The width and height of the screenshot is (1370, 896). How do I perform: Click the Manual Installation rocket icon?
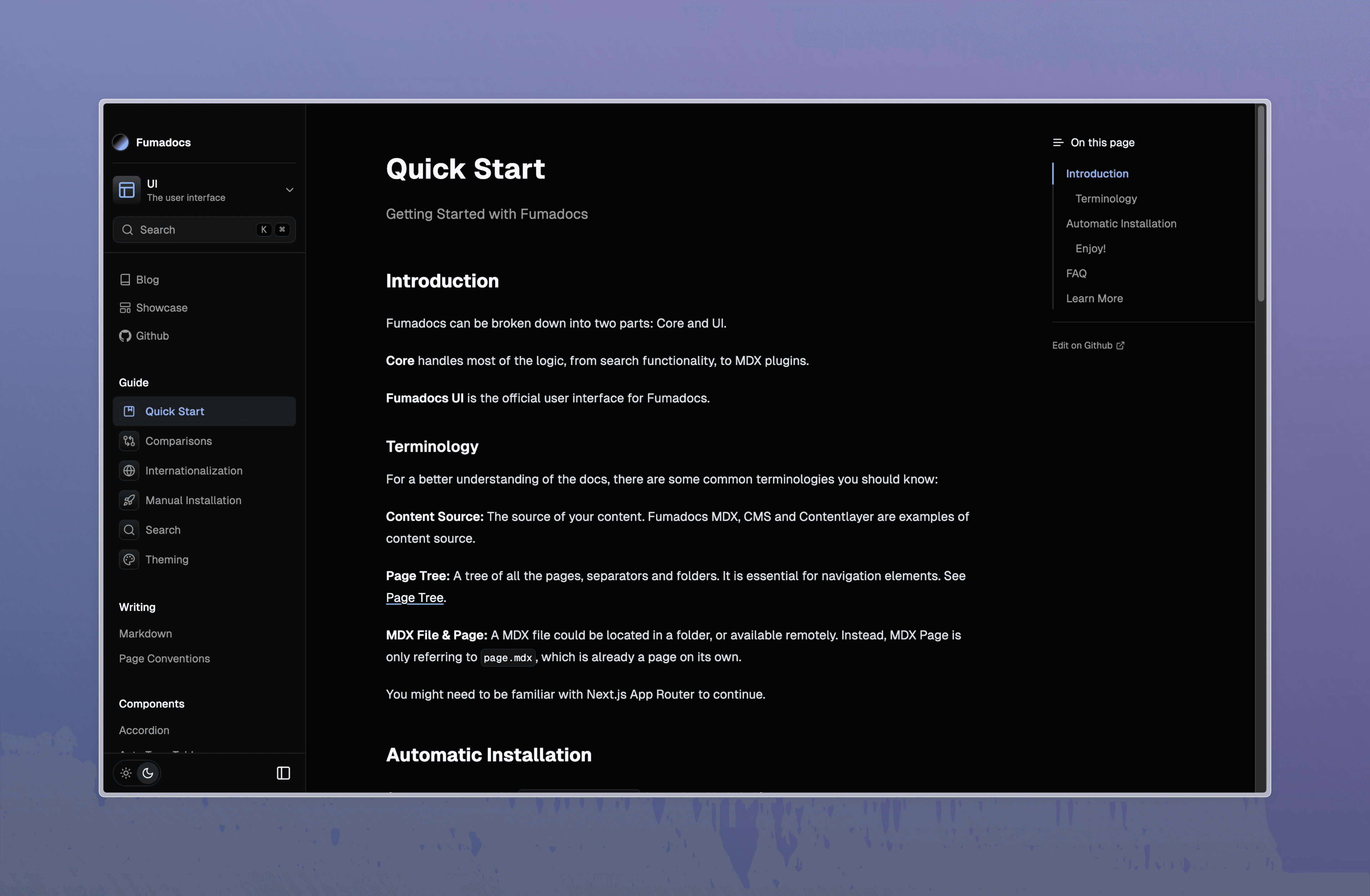(x=129, y=501)
